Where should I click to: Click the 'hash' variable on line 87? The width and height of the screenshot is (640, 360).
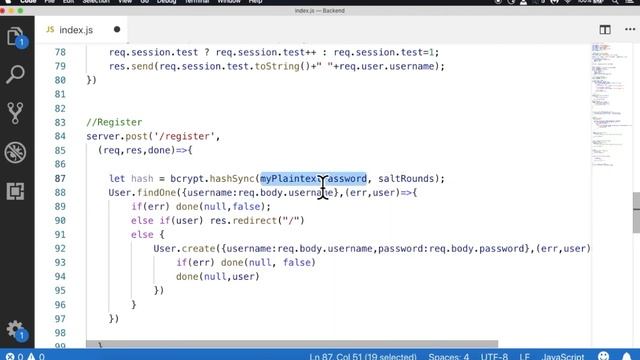(142, 178)
